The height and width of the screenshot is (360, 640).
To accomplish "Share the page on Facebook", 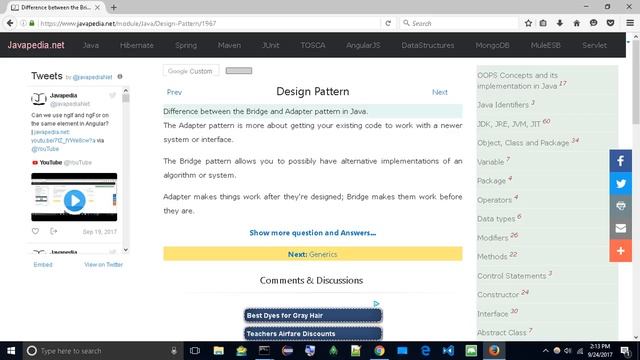I will pos(620,161).
